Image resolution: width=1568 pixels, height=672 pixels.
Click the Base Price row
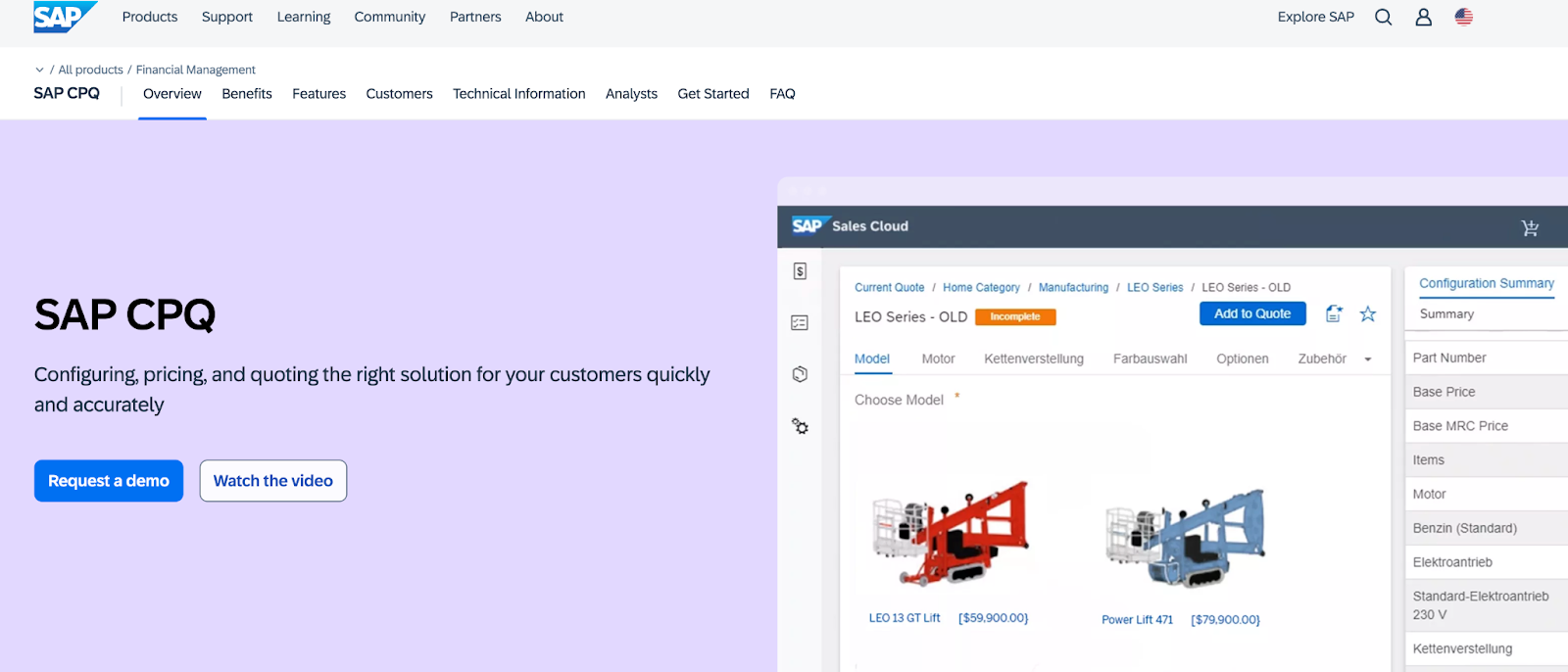click(x=1487, y=392)
